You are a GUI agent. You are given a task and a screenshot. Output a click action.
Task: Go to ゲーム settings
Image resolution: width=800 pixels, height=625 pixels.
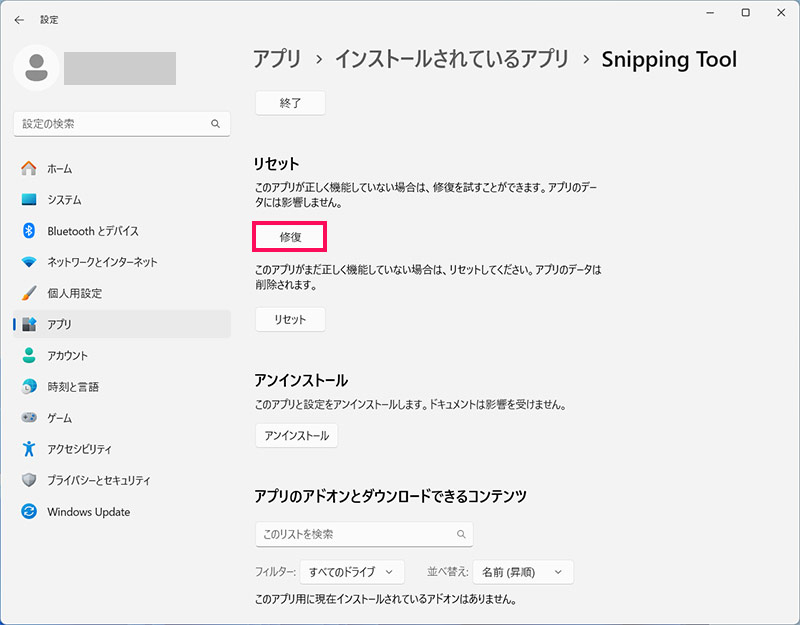click(122, 418)
